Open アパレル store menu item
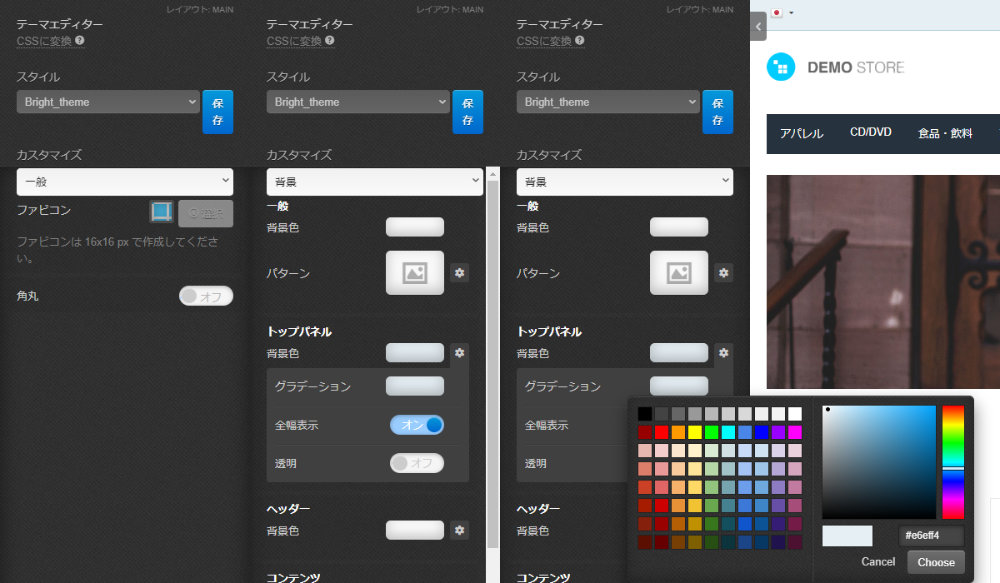Screen dimensions: 1000x583 click(802, 133)
